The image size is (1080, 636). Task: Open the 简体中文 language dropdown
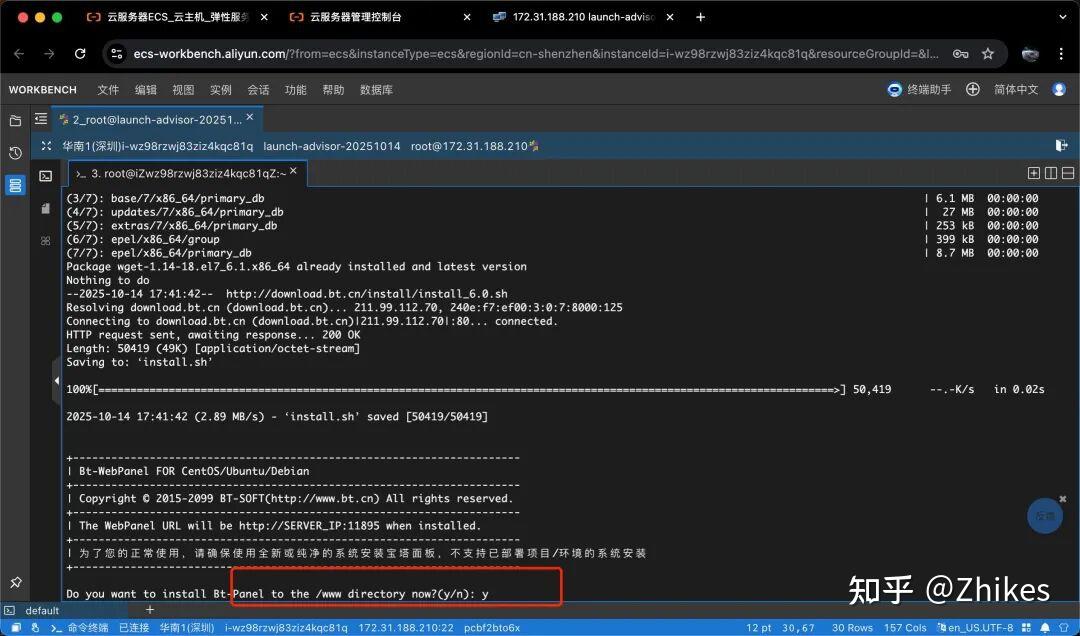point(1015,90)
